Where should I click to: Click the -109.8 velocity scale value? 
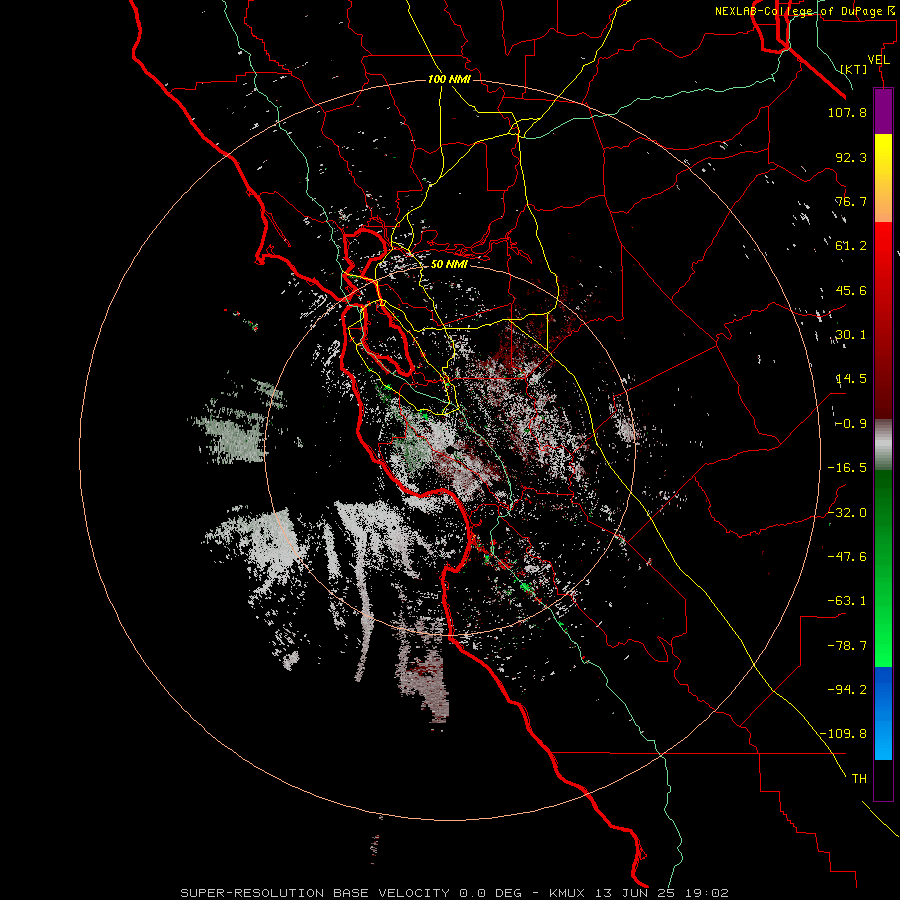pyautogui.click(x=844, y=734)
